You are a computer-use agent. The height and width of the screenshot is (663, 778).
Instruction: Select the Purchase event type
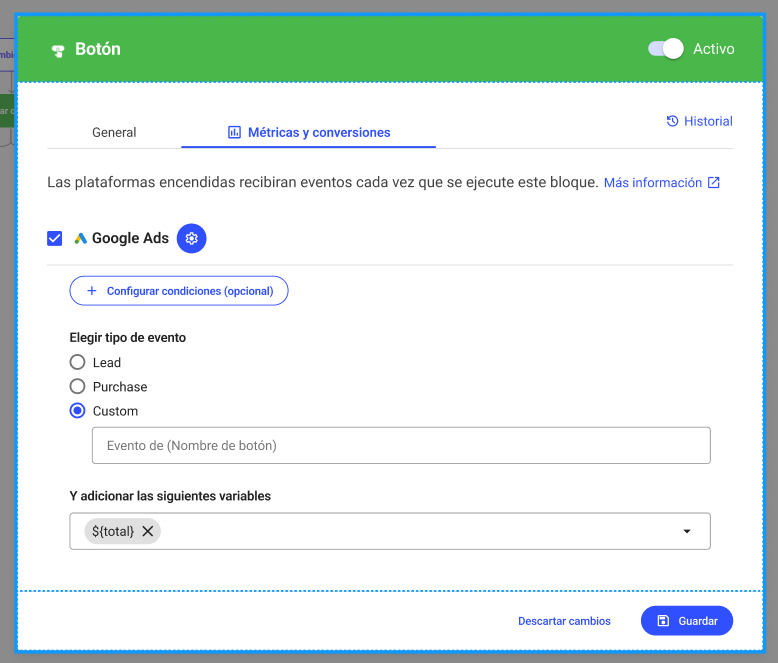pyautogui.click(x=77, y=387)
